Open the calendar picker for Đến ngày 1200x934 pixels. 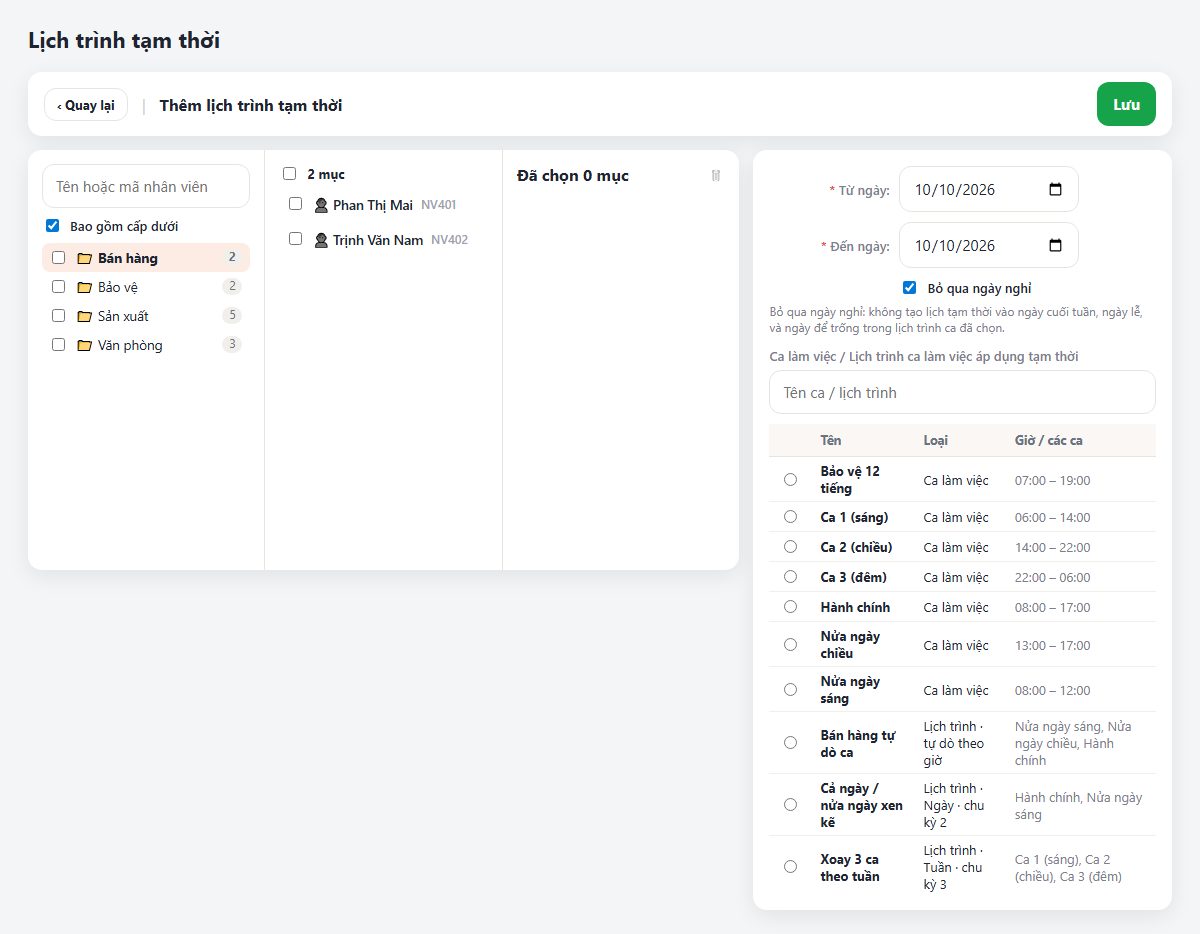coord(1055,246)
